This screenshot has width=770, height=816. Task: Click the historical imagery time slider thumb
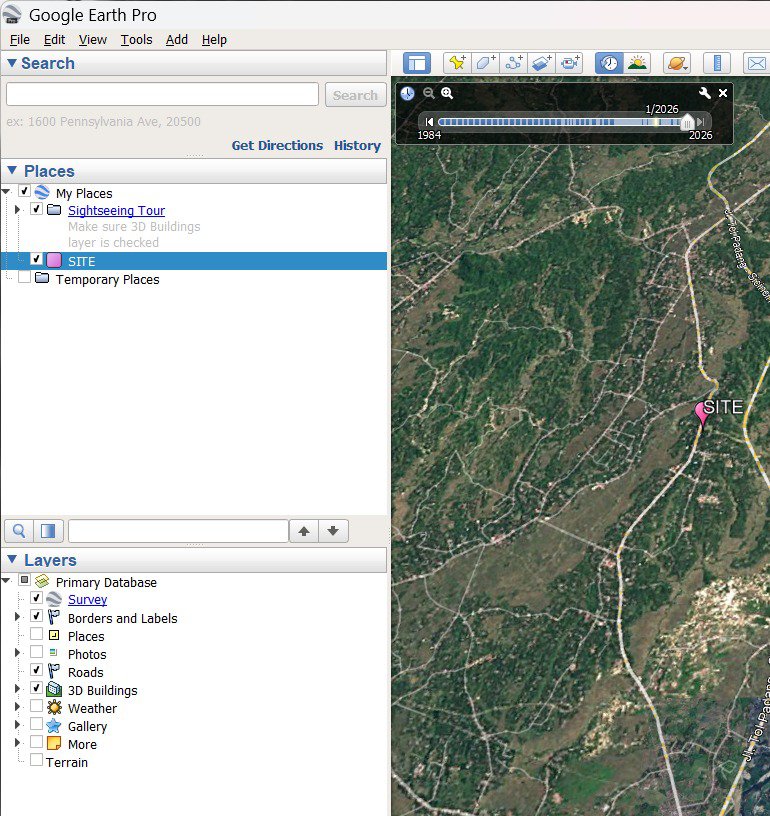(x=687, y=122)
